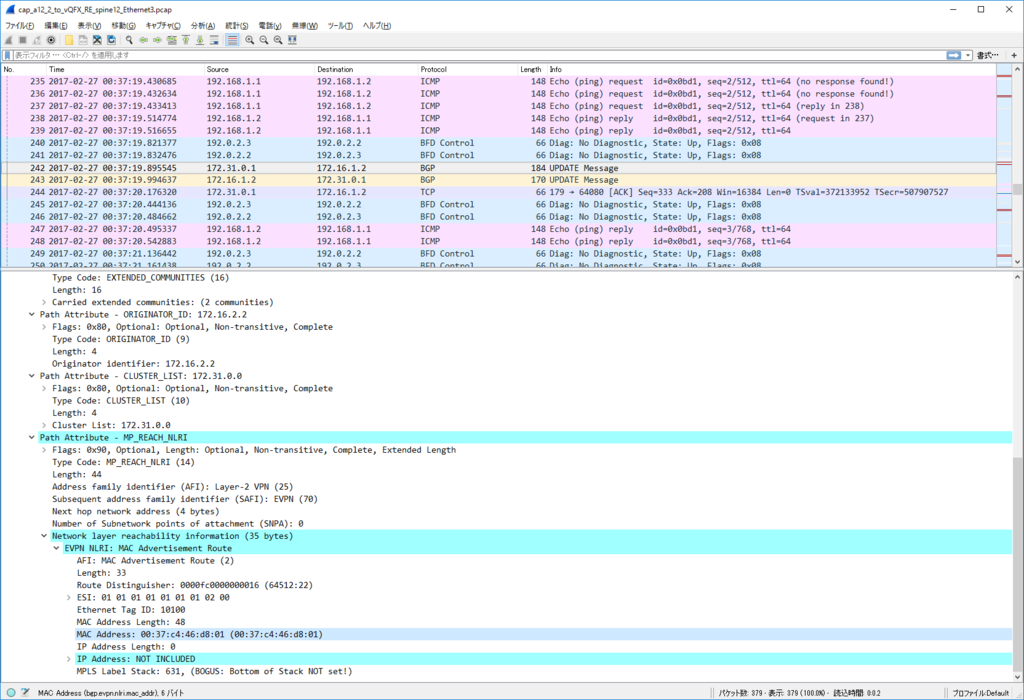
Task: Expand IP Address: NOT INCLUDED node
Action: coord(69,659)
